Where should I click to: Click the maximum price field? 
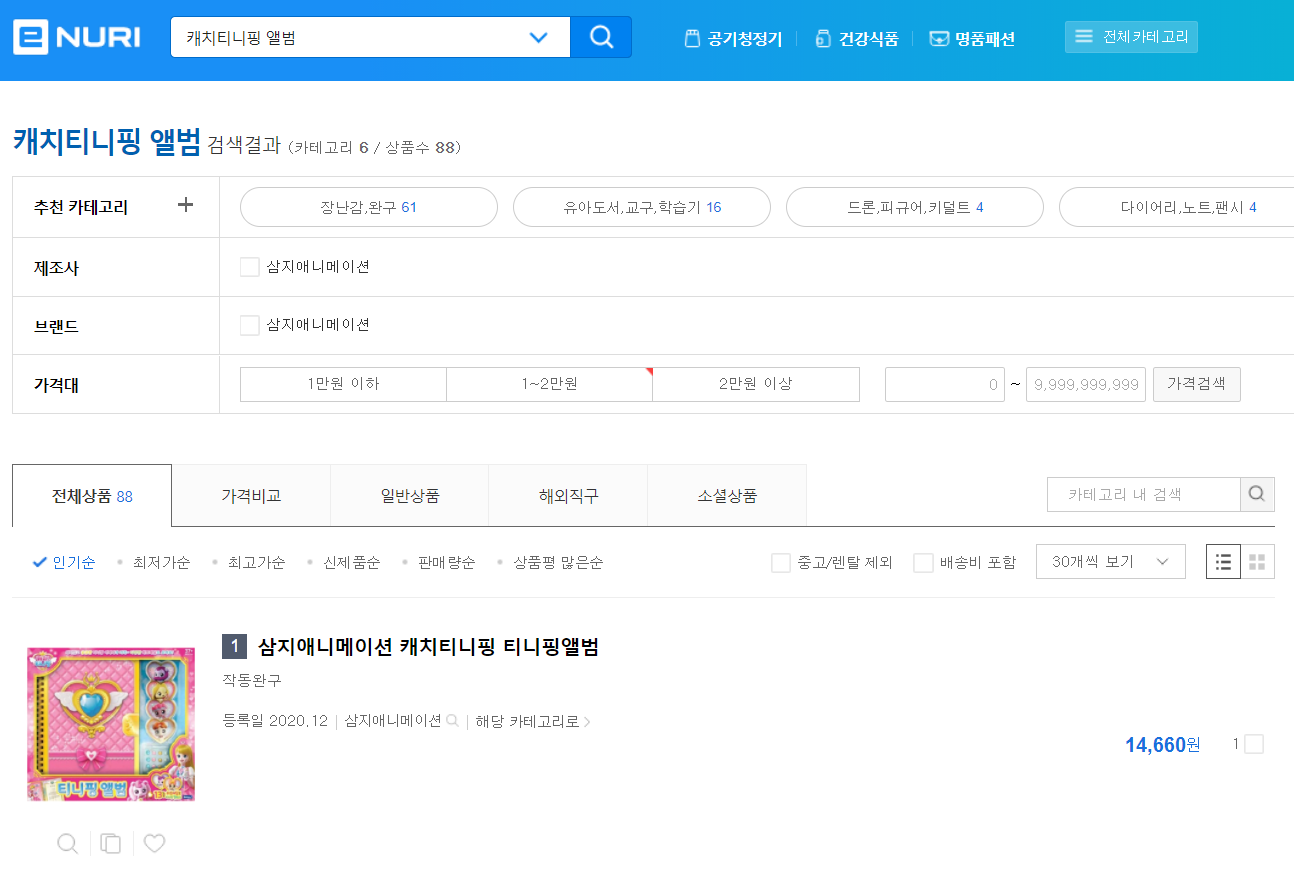coord(1086,384)
